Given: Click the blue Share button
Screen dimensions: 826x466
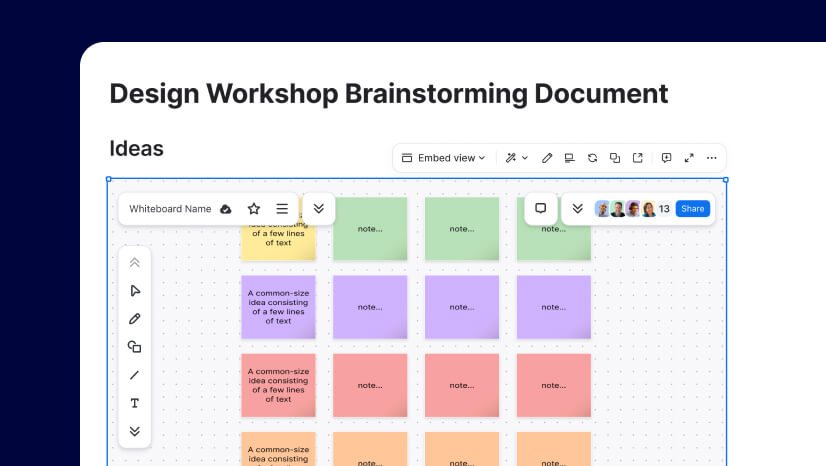Looking at the screenshot, I should point(692,209).
